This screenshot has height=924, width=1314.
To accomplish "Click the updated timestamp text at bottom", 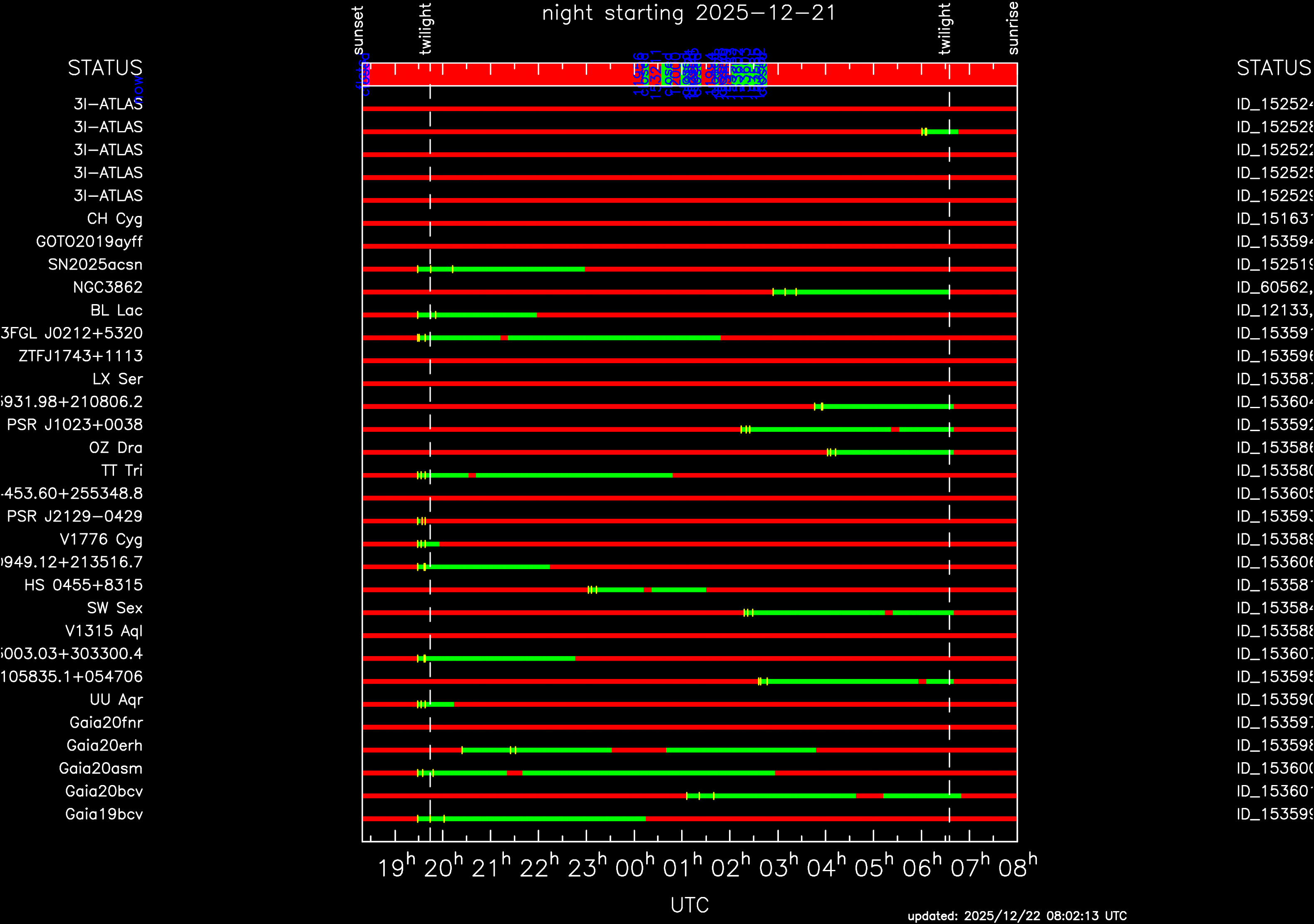I will click(1016, 916).
